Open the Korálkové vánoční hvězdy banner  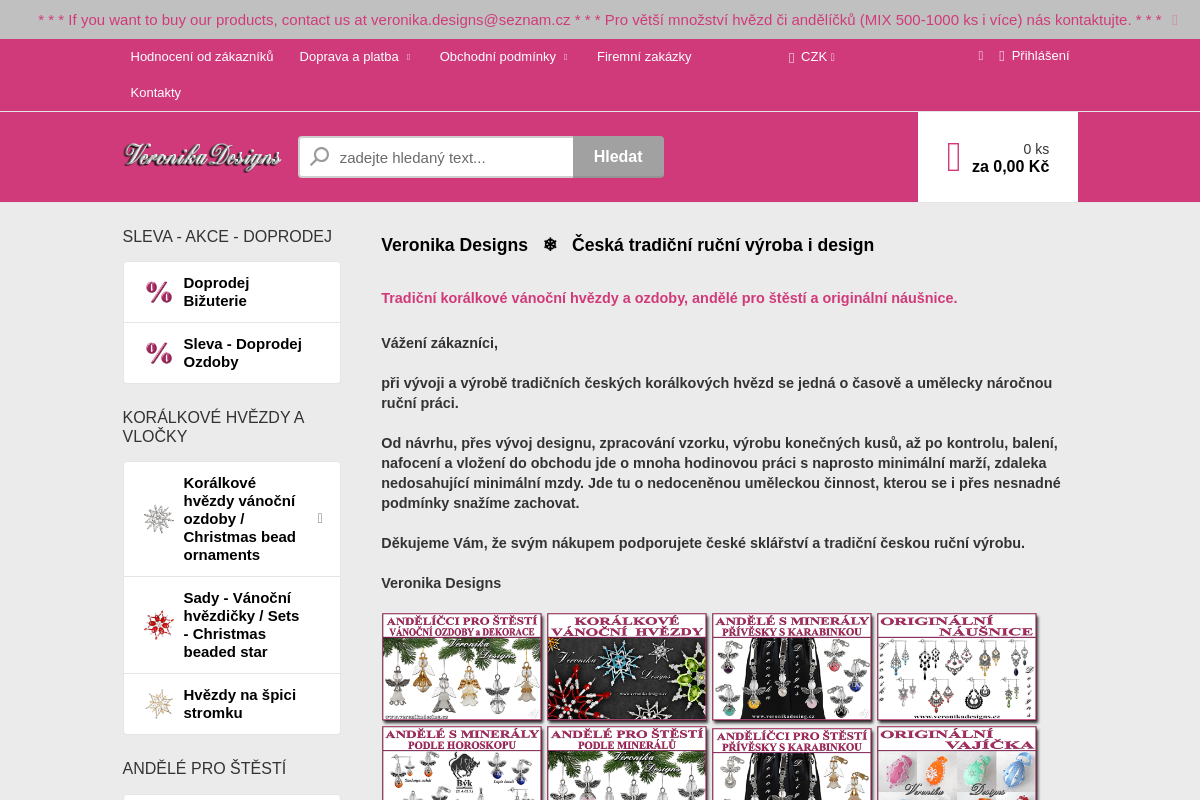coord(626,666)
